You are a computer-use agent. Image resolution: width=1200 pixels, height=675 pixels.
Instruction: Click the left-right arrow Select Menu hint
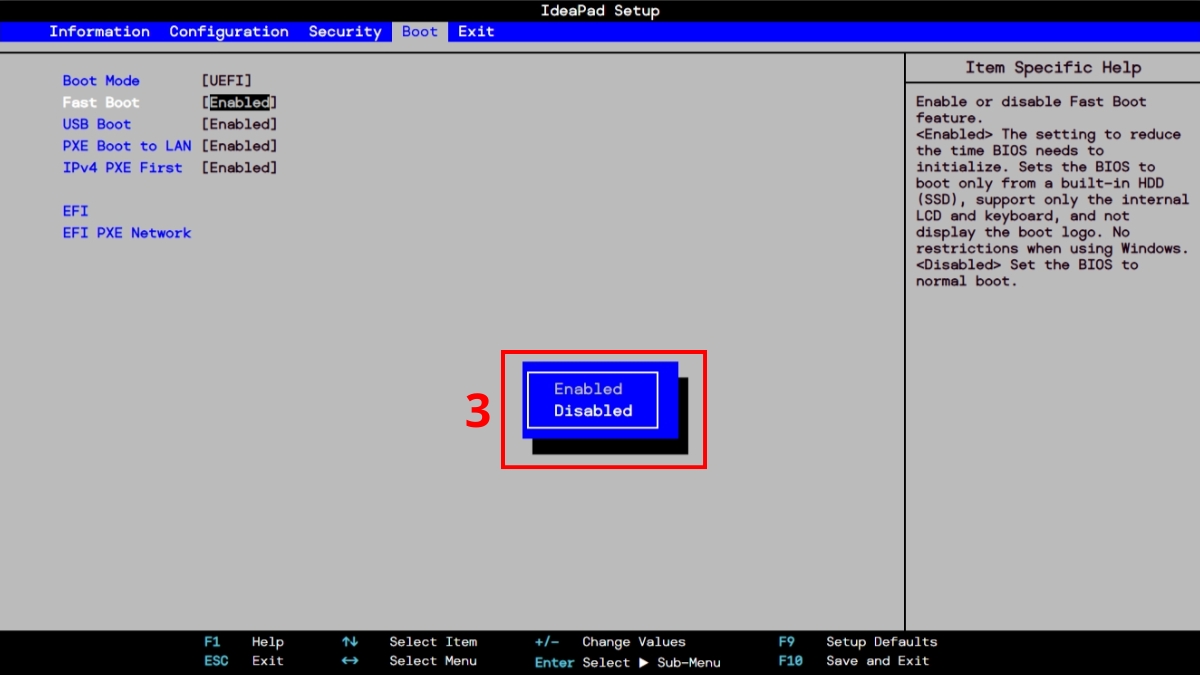(x=409, y=661)
